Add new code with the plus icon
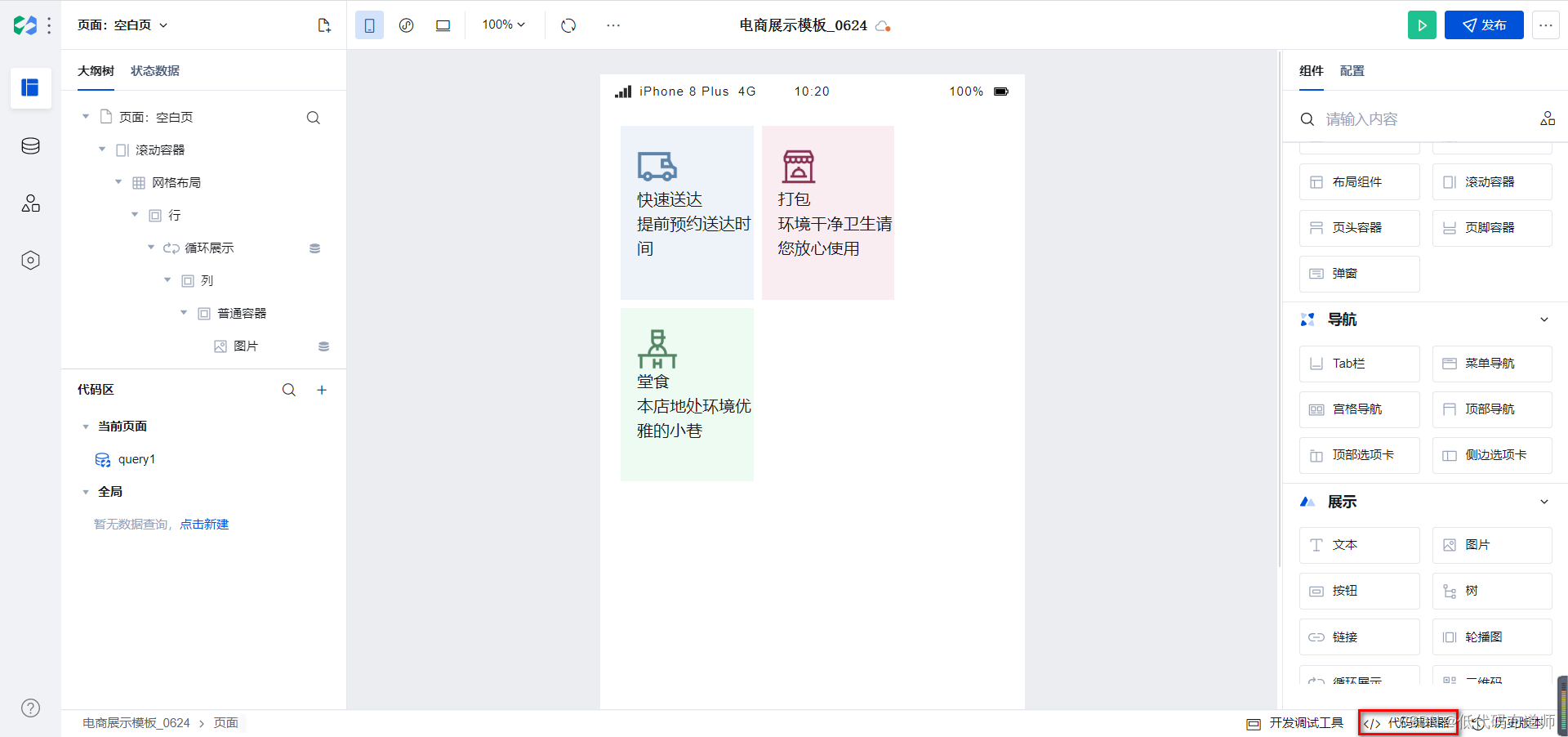The width and height of the screenshot is (1568, 737). (x=322, y=390)
